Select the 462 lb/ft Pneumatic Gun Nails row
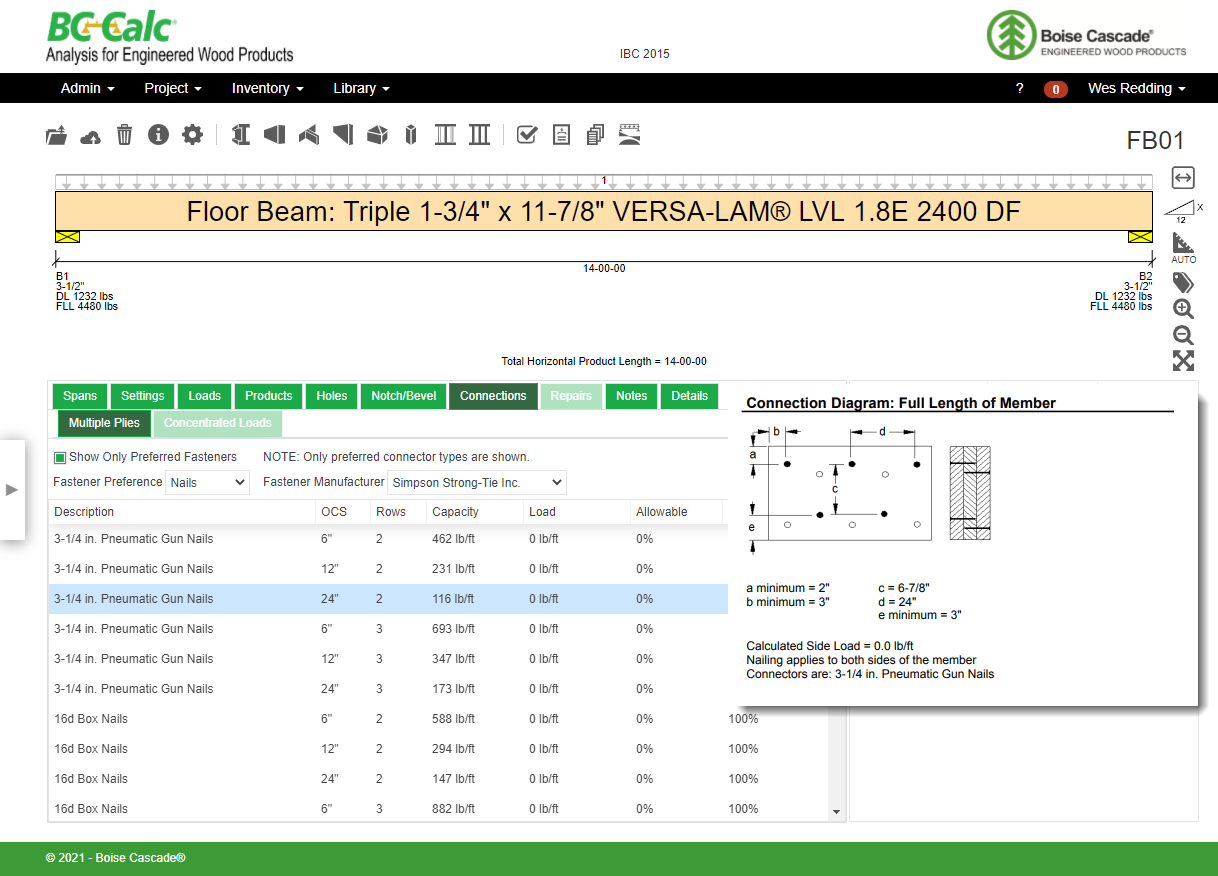The image size is (1218, 876). (388, 539)
